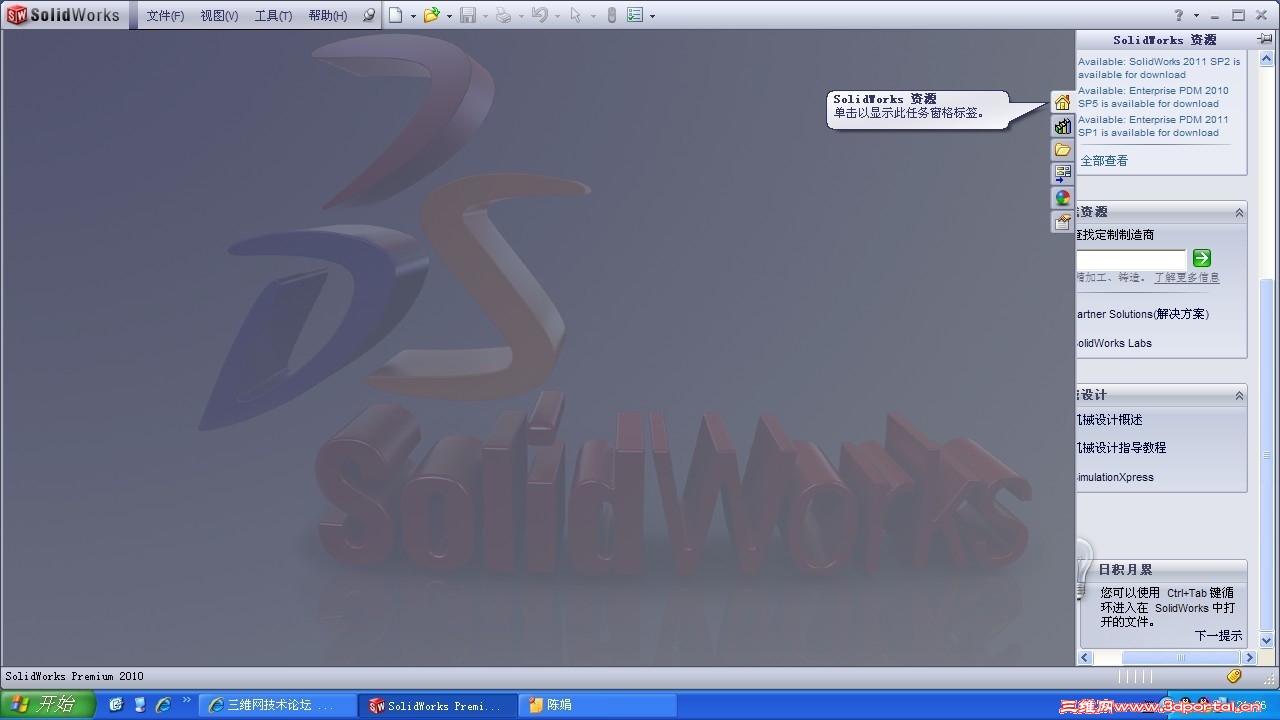Launch Internet Explorer from quick launch

click(x=163, y=705)
